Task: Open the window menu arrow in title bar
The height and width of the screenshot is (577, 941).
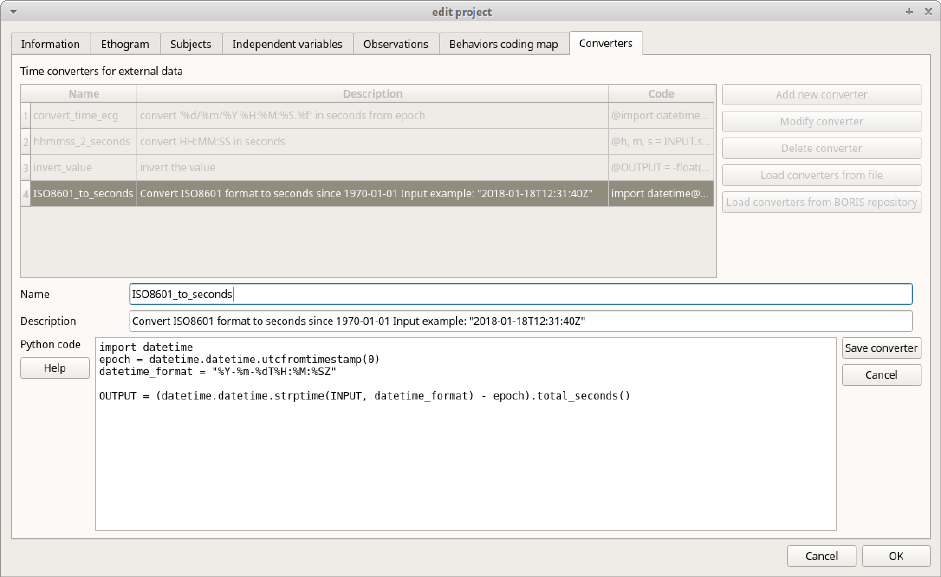Action: pos(13,12)
